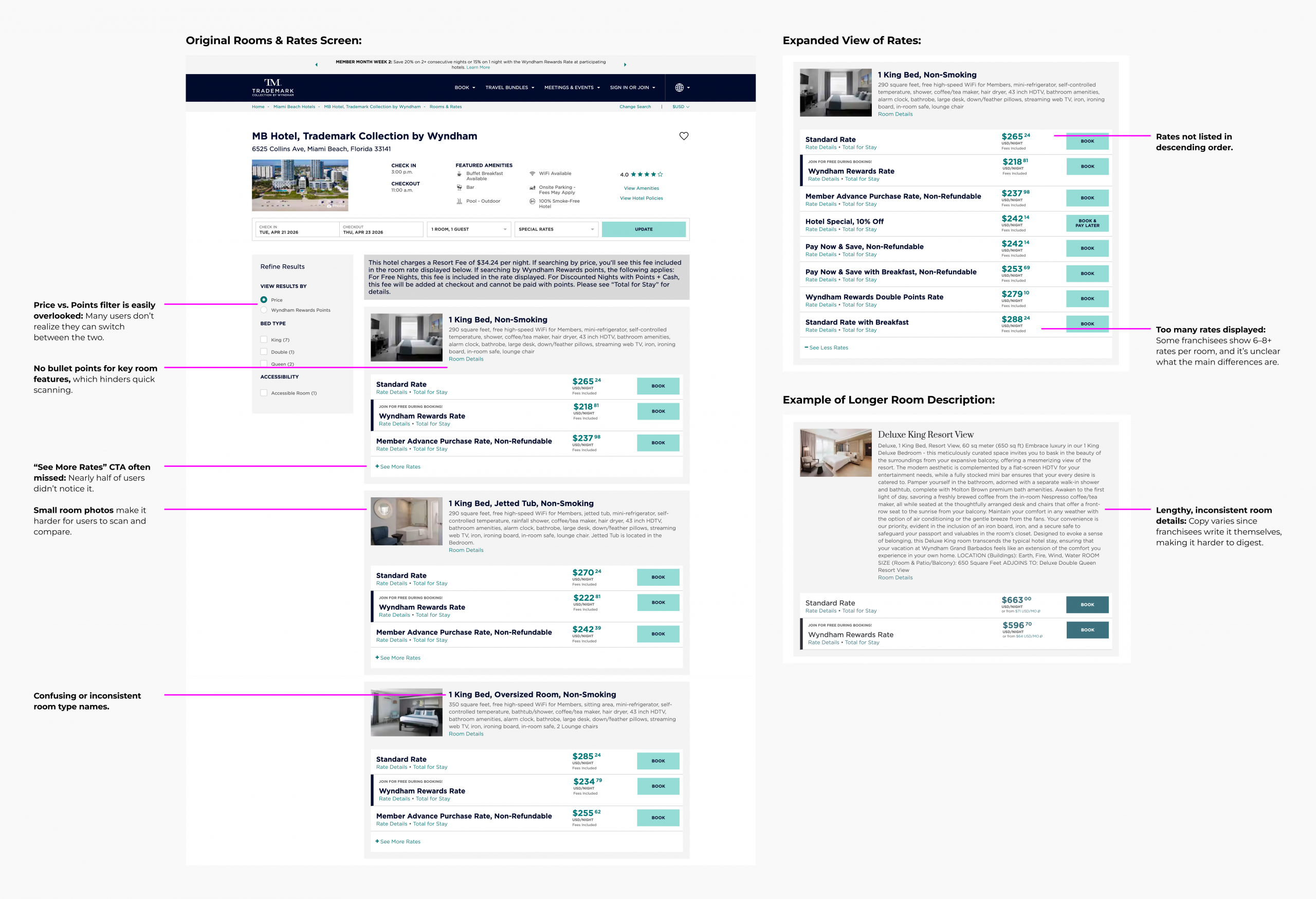Click the Check In date field
This screenshot has height=899, width=1316.
pos(297,229)
